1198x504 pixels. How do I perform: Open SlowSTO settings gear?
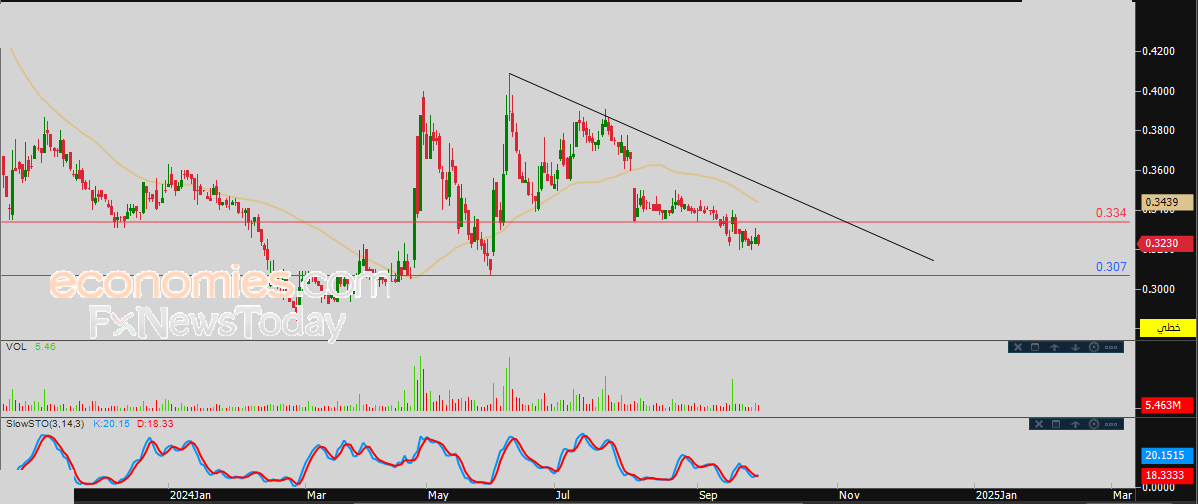pos(1094,424)
